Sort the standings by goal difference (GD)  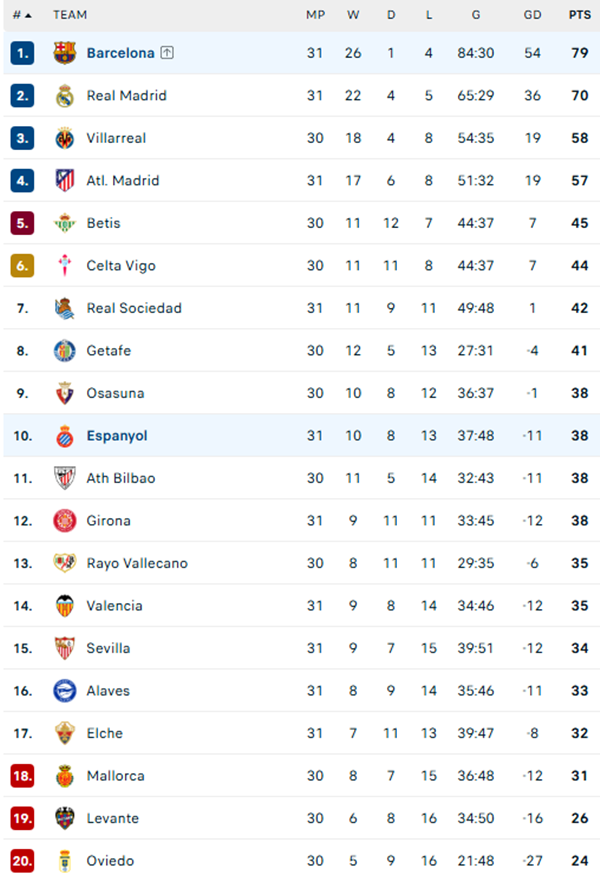(x=534, y=14)
